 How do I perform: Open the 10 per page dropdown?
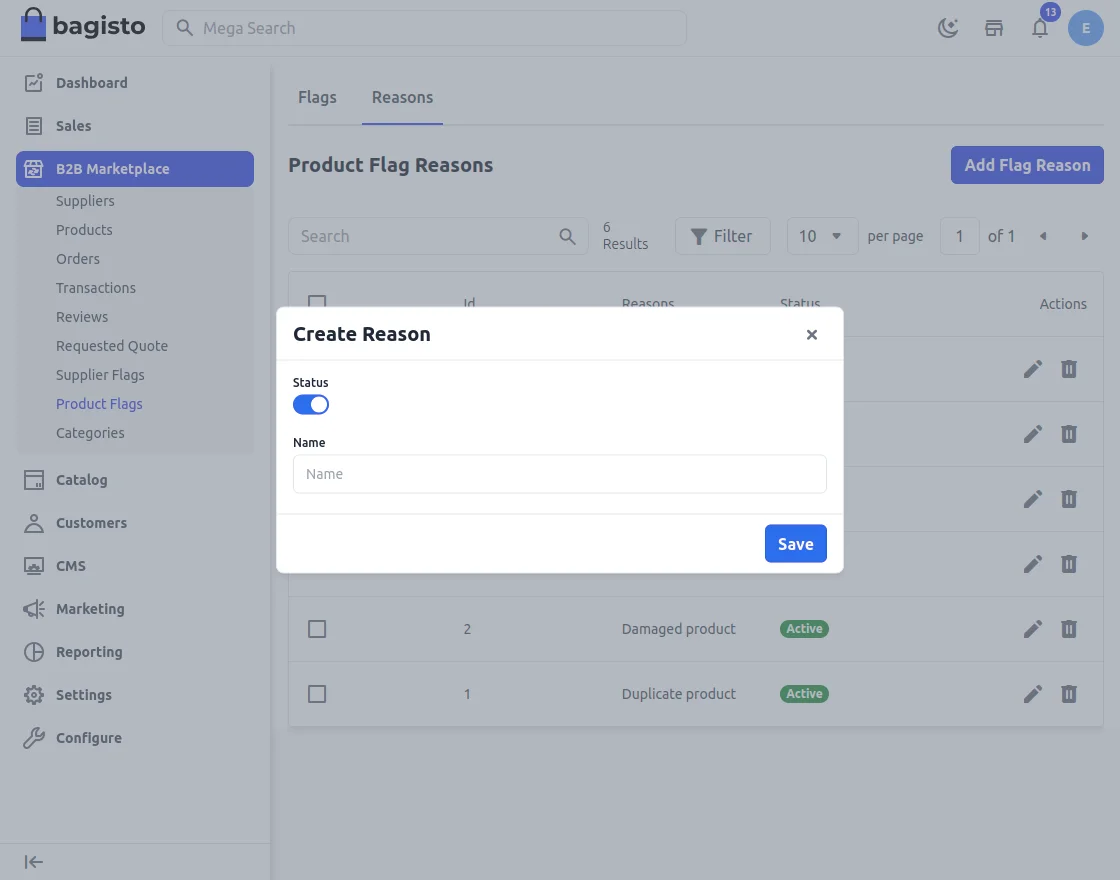pyautogui.click(x=822, y=236)
